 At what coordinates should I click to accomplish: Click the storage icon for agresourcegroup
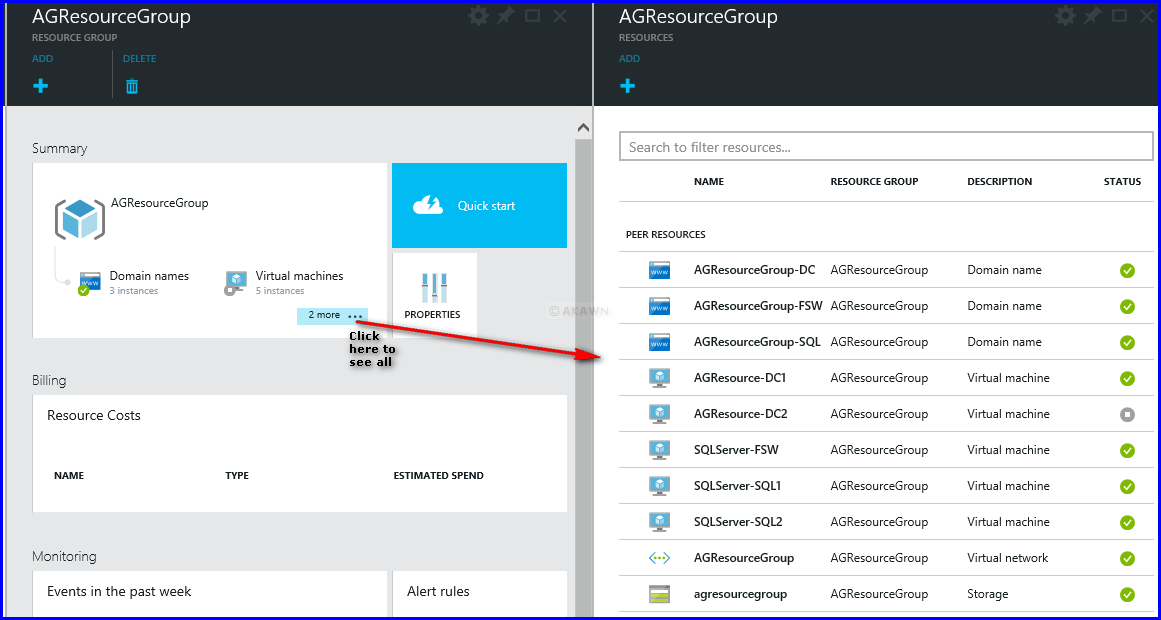pyautogui.click(x=659, y=594)
